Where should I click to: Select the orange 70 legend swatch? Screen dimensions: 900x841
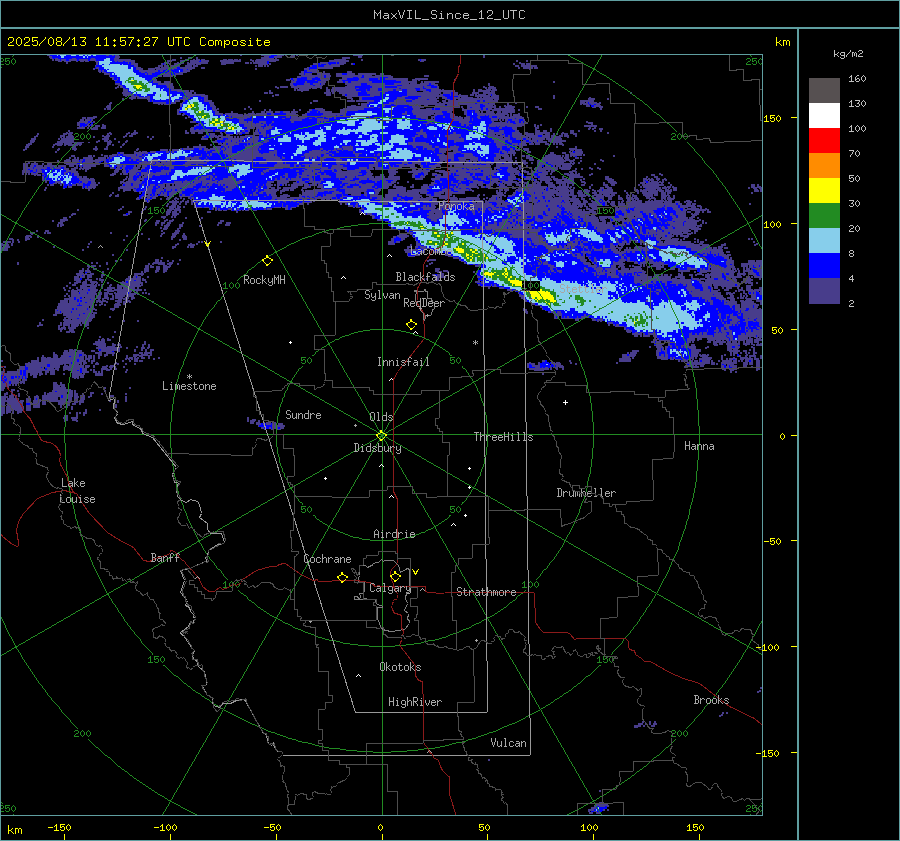click(824, 165)
